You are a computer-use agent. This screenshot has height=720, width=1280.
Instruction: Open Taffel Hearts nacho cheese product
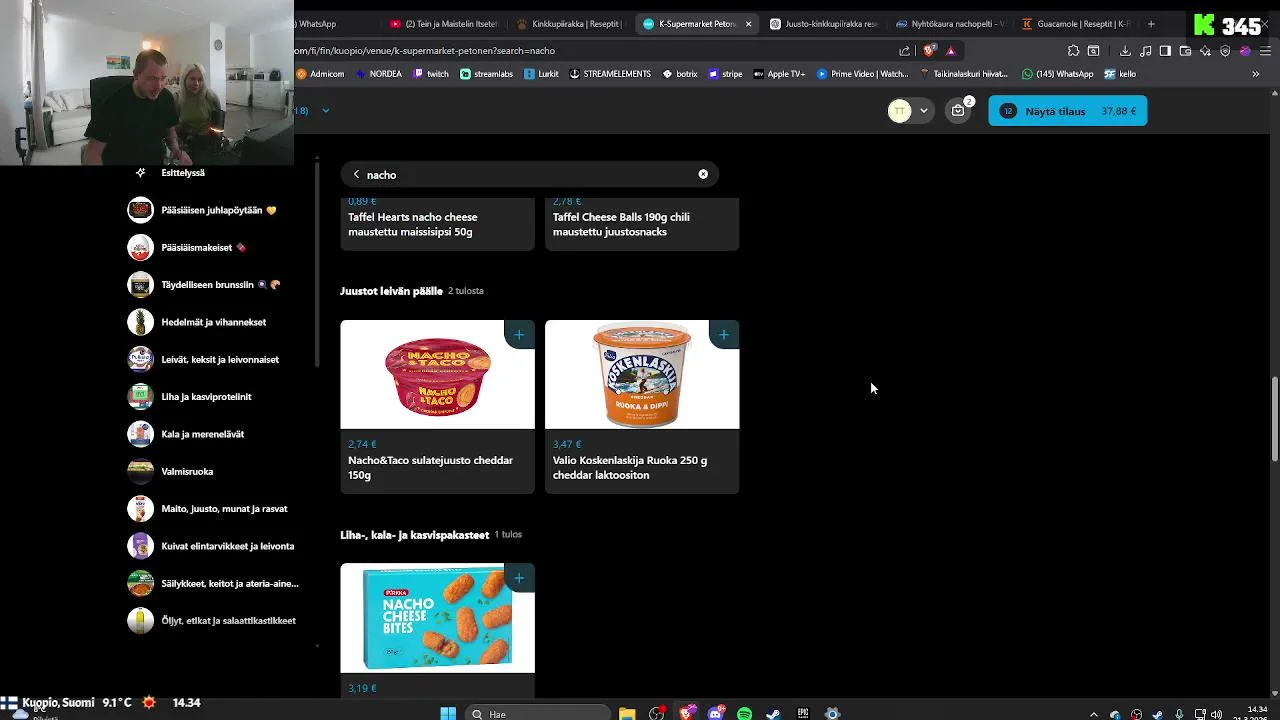[x=438, y=224]
